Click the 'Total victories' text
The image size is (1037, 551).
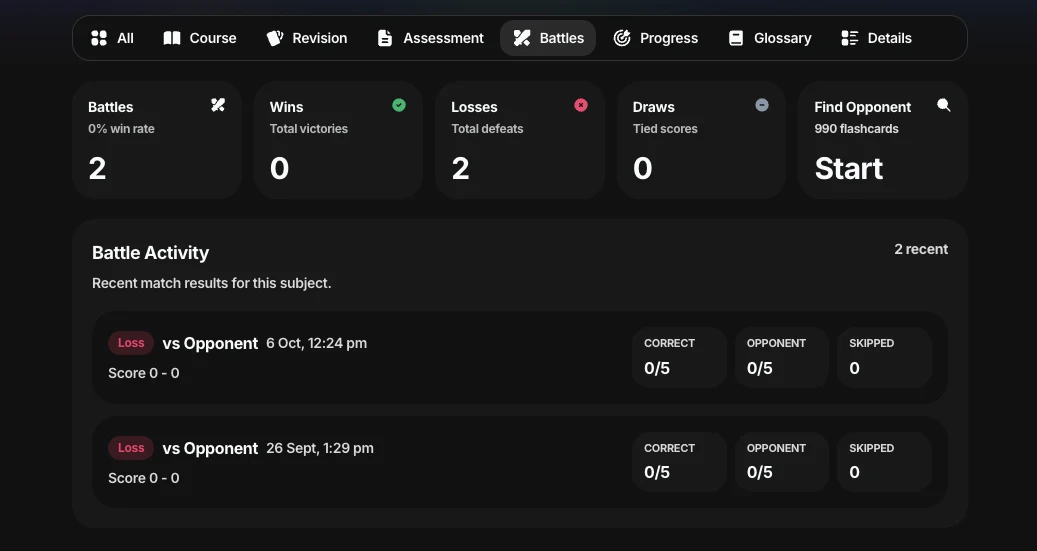point(309,129)
